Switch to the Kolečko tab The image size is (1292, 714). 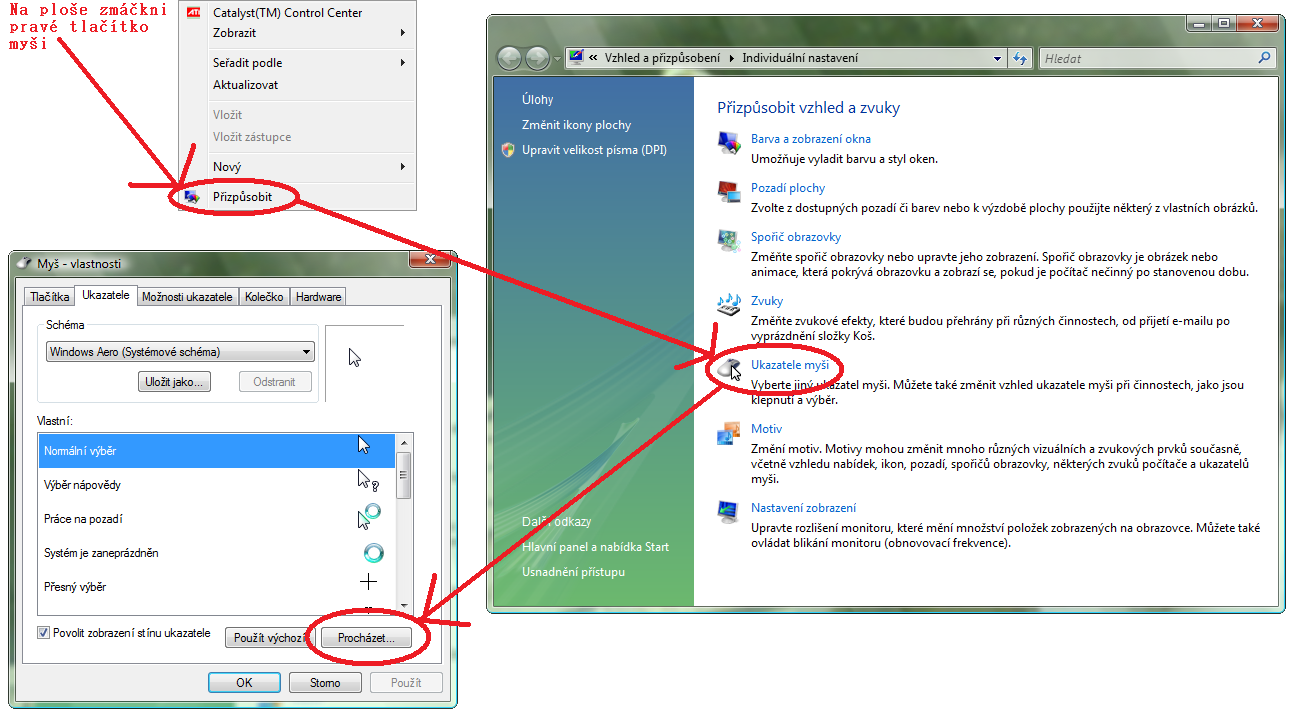(x=265, y=297)
